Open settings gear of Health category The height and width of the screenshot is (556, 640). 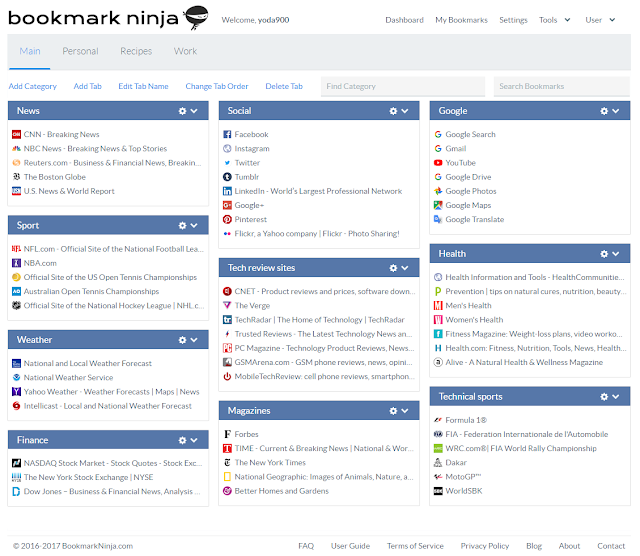[604, 254]
